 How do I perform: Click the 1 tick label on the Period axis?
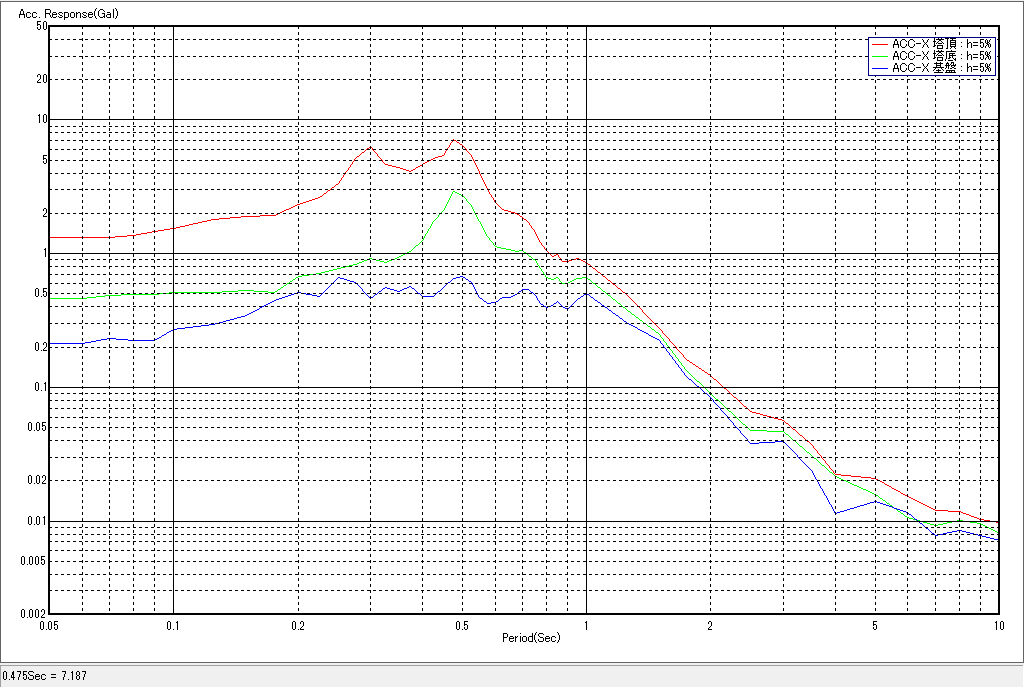586,625
